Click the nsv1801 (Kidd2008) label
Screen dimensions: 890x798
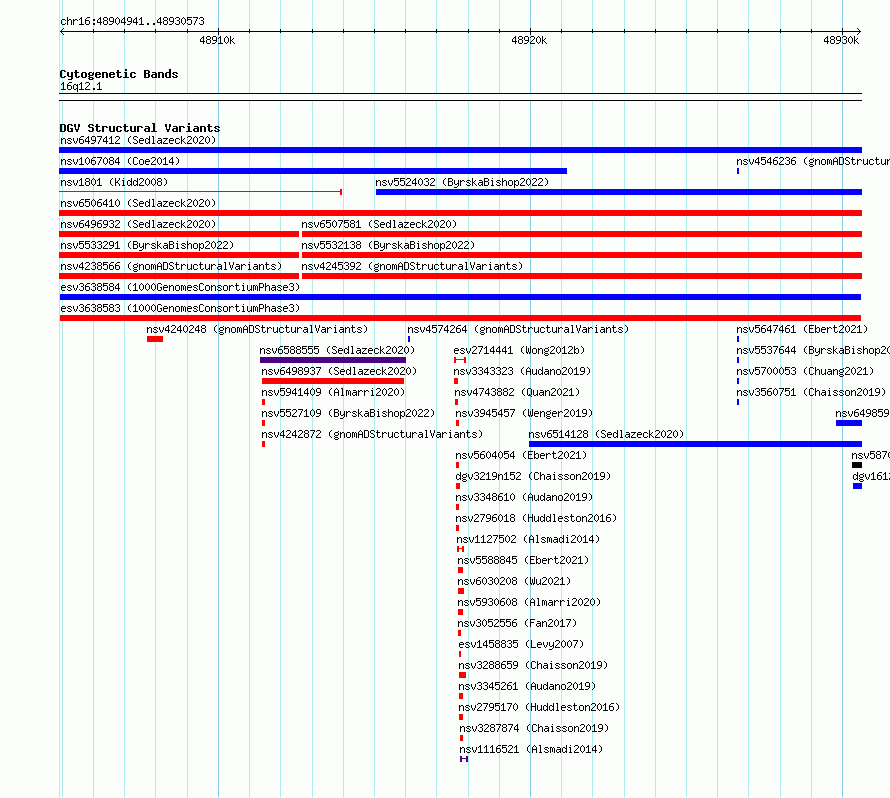[x=114, y=182]
